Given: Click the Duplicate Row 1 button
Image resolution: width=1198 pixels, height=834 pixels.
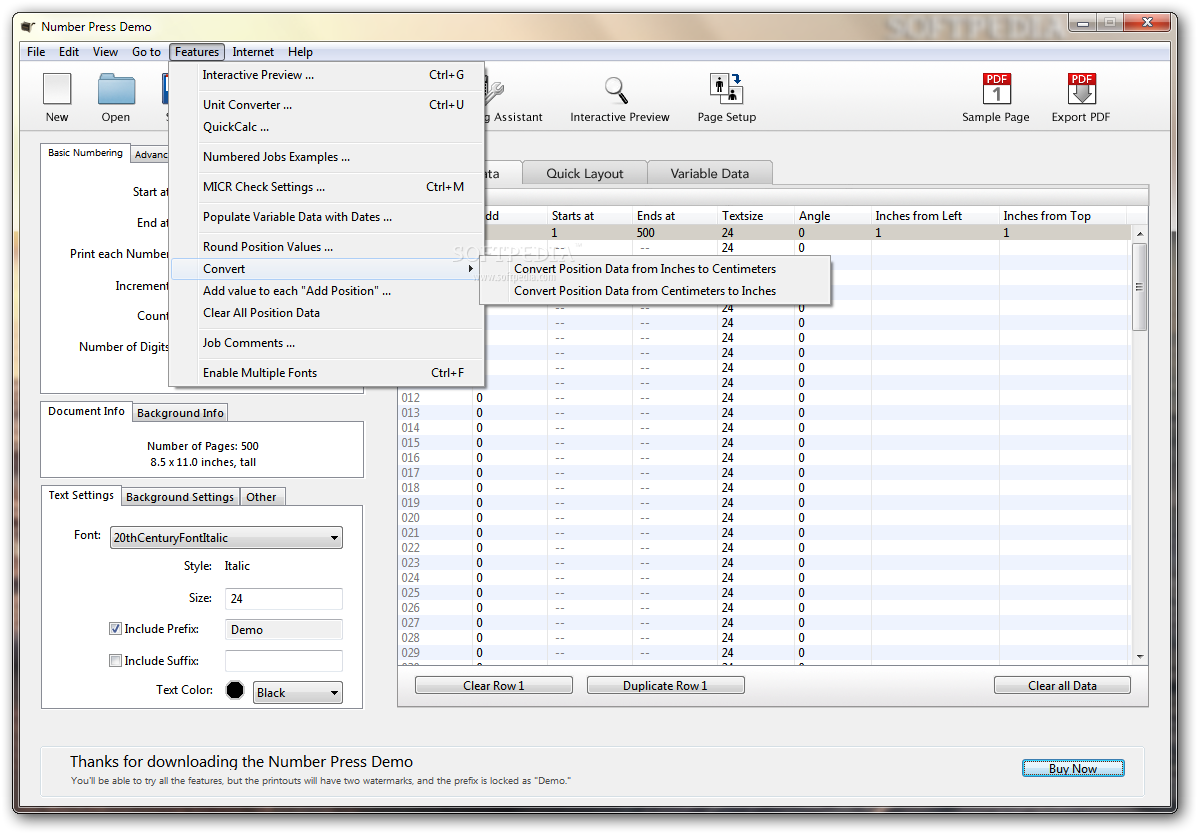Looking at the screenshot, I should 665,686.
